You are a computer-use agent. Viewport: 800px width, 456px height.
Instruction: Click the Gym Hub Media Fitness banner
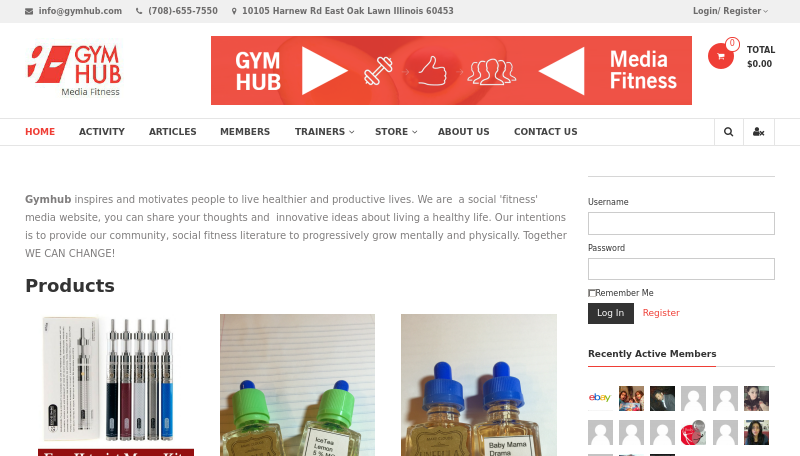(x=451, y=70)
